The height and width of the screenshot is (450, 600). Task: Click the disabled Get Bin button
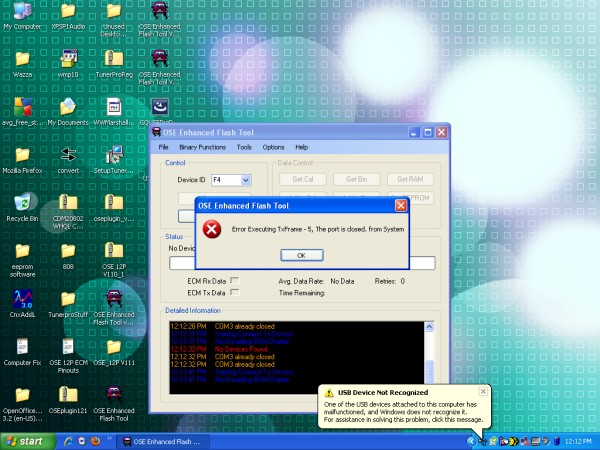tap(357, 179)
